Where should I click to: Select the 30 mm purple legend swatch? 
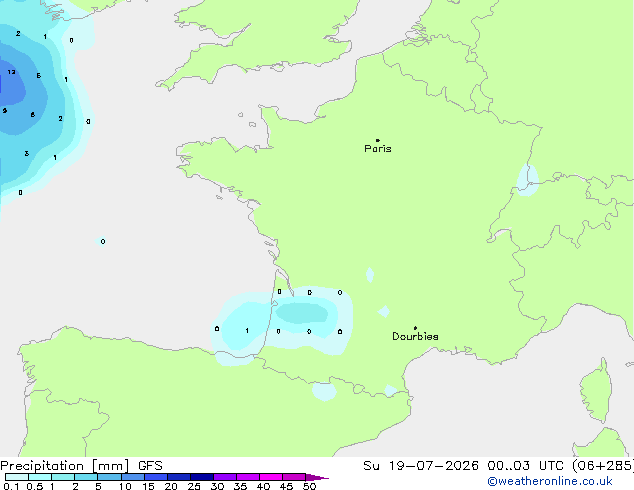tap(224, 477)
